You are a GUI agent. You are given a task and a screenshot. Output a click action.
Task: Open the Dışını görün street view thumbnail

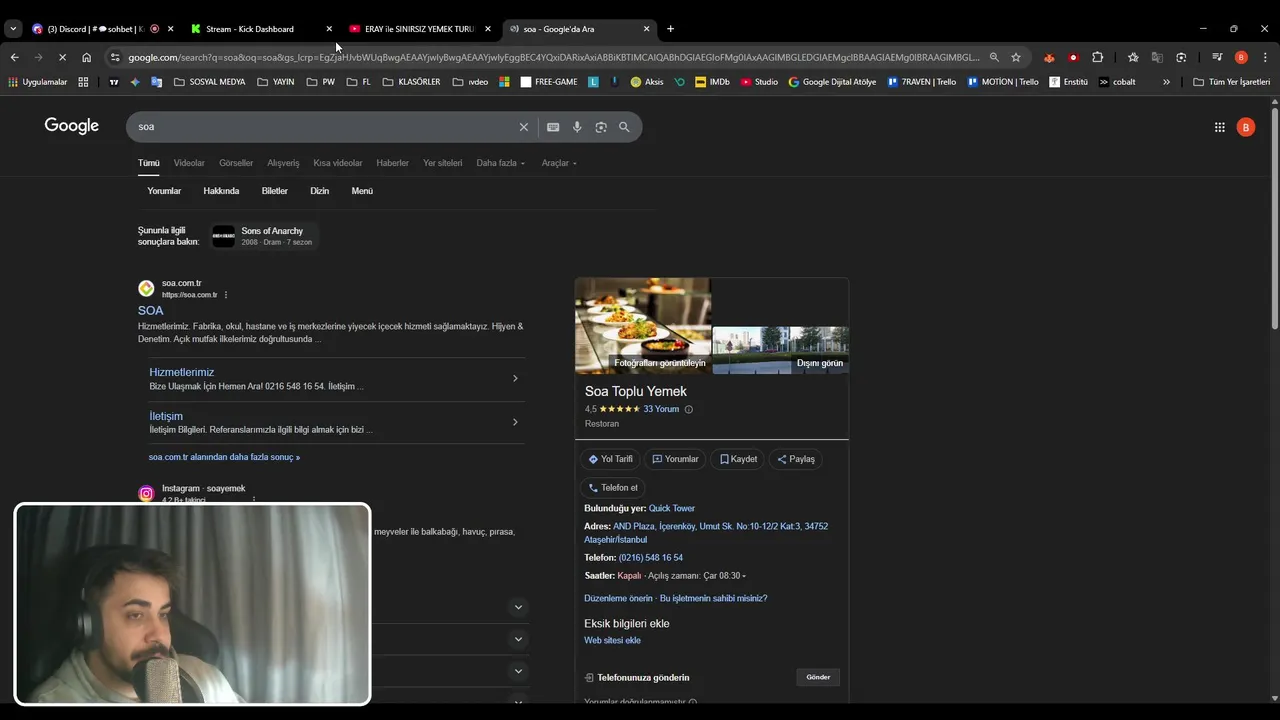point(780,350)
